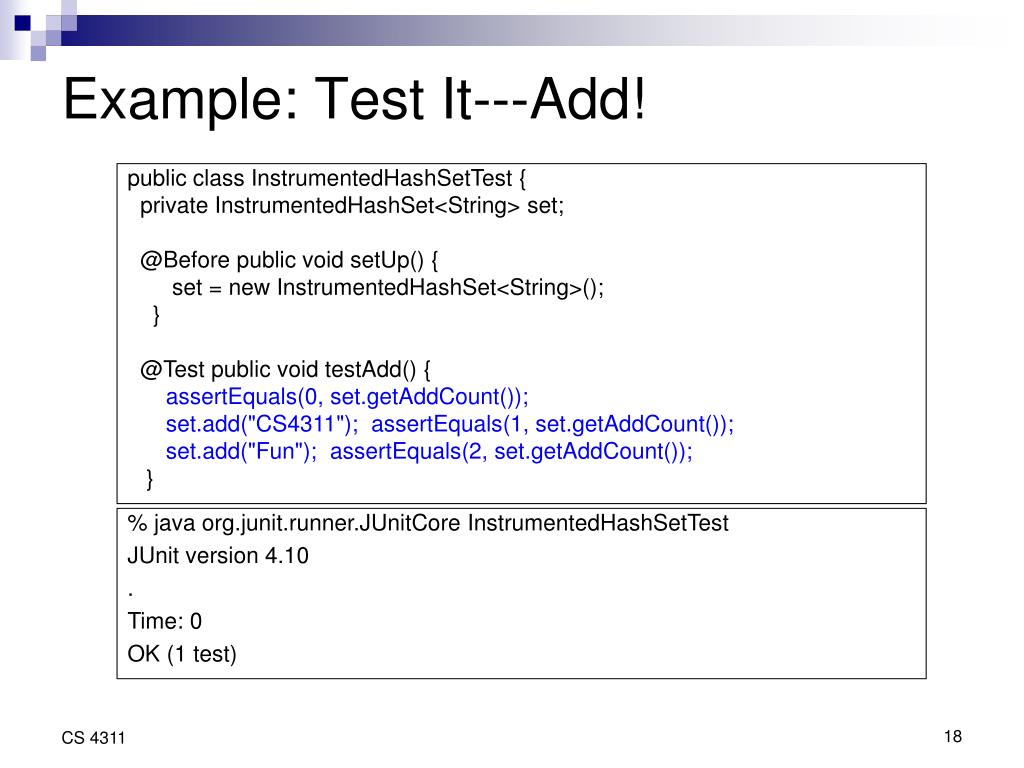Image resolution: width=1024 pixels, height=768 pixels.
Task: Click the blue 'assertEquals(2, set.getAddCount());' statement
Action: tap(511, 452)
